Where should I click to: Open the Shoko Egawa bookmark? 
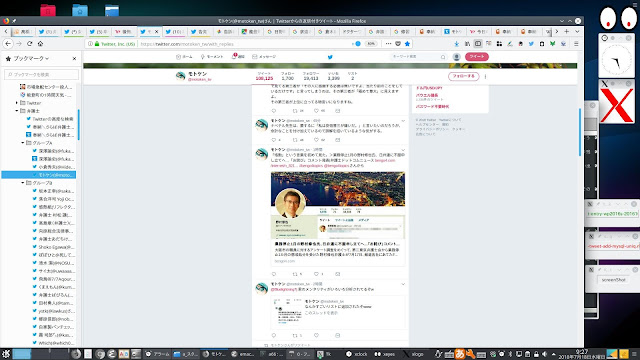(53, 247)
